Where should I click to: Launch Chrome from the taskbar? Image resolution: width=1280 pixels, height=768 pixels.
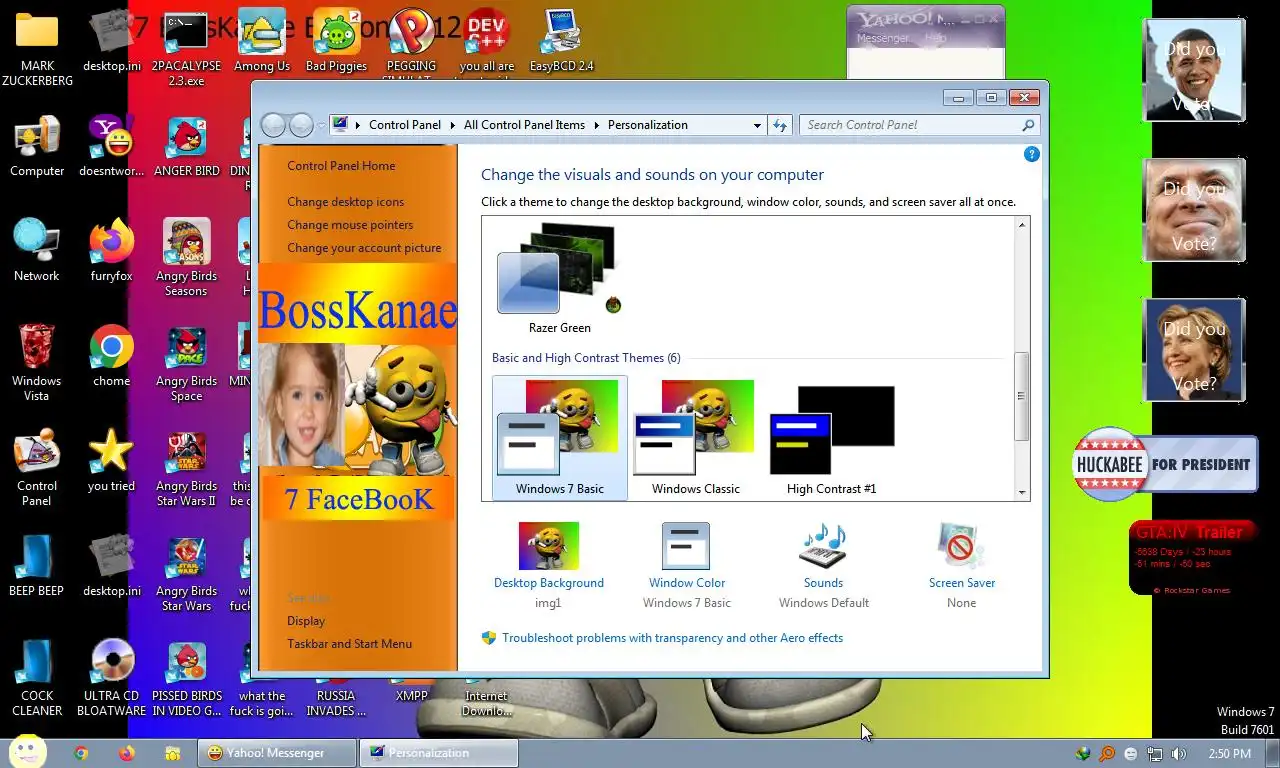pyautogui.click(x=81, y=753)
